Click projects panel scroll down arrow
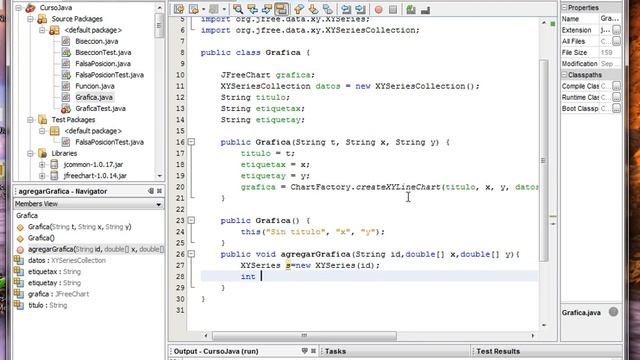 pos(160,176)
